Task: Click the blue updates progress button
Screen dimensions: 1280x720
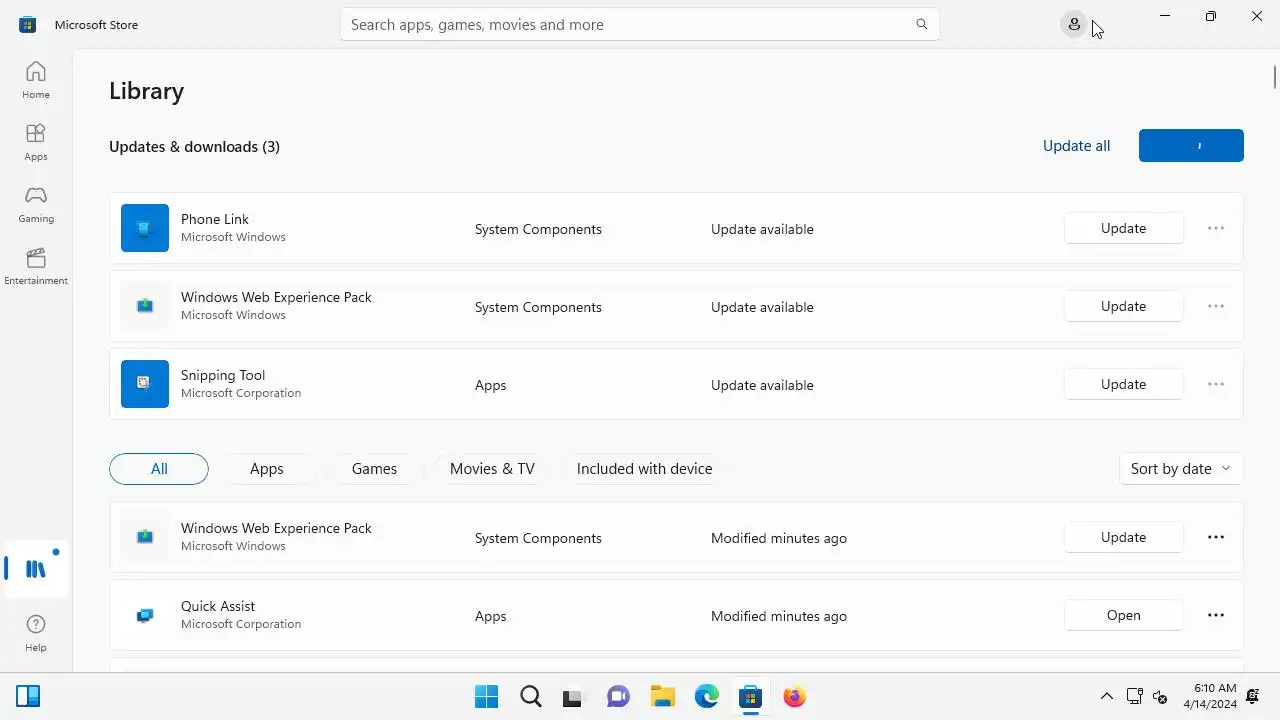Action: point(1191,145)
